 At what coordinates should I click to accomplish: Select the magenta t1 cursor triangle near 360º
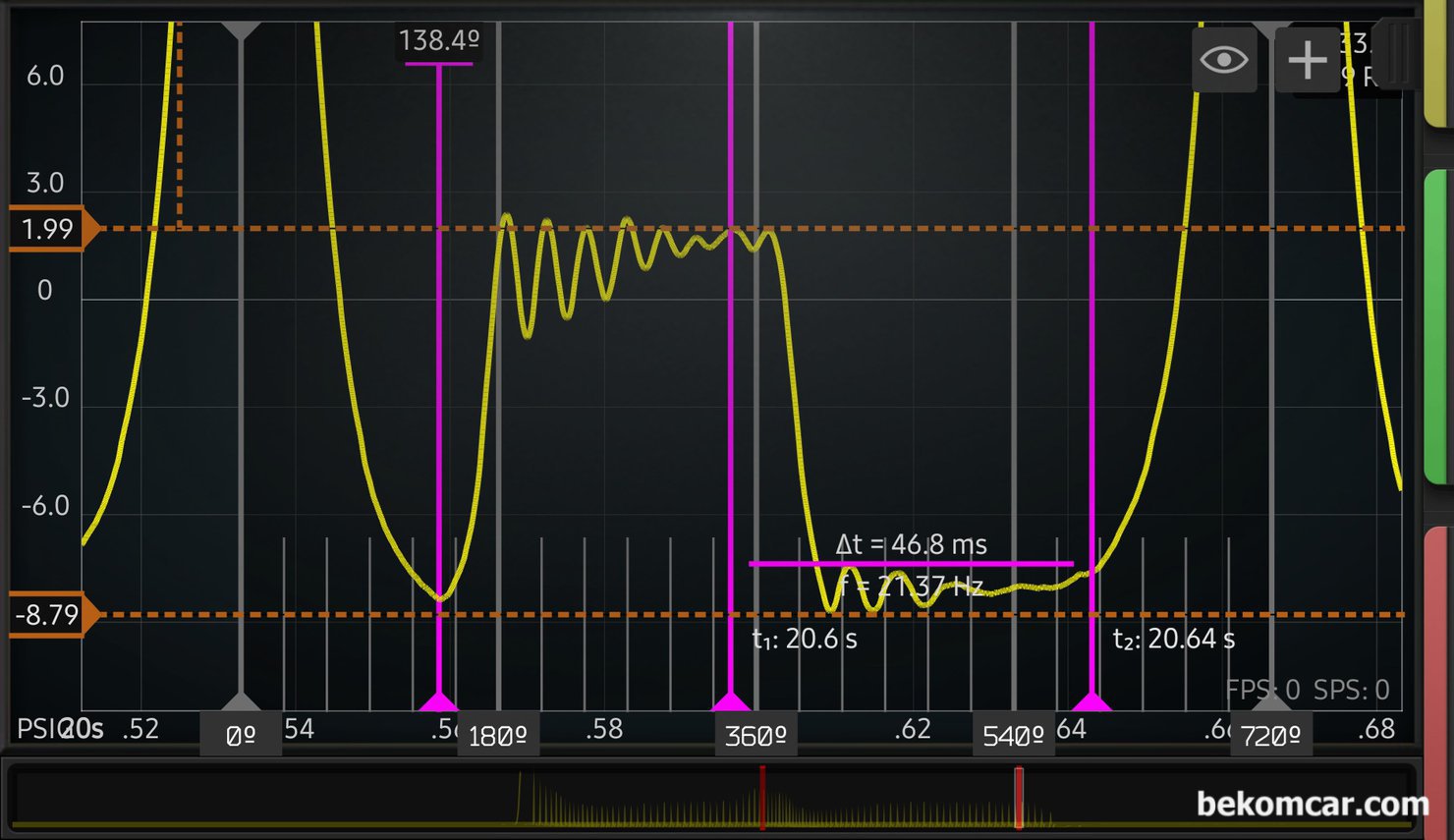click(x=730, y=701)
